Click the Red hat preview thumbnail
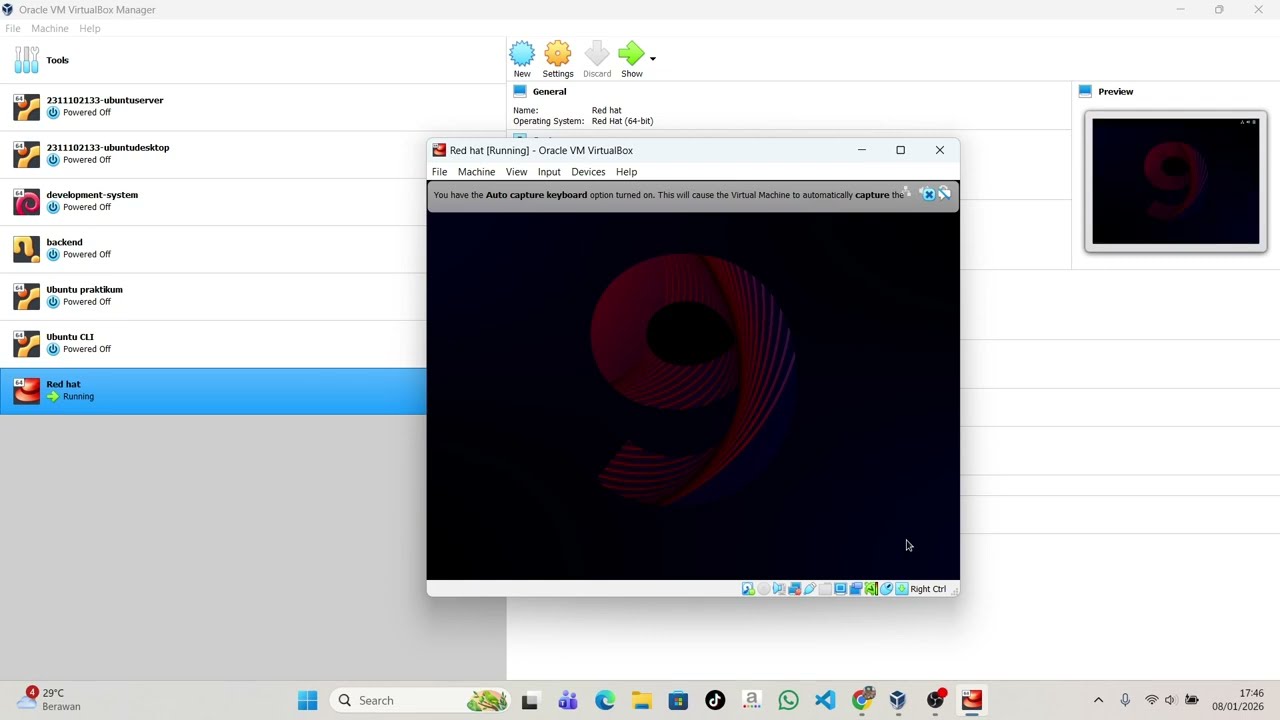 [x=1175, y=181]
